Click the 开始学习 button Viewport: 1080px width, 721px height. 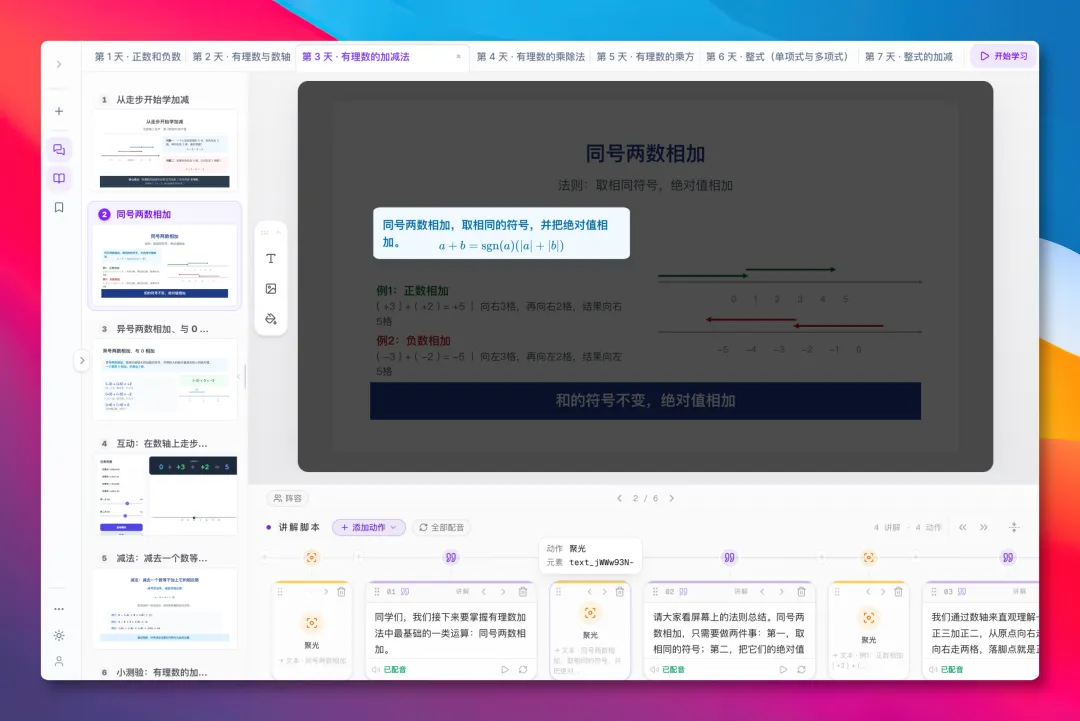1004,56
